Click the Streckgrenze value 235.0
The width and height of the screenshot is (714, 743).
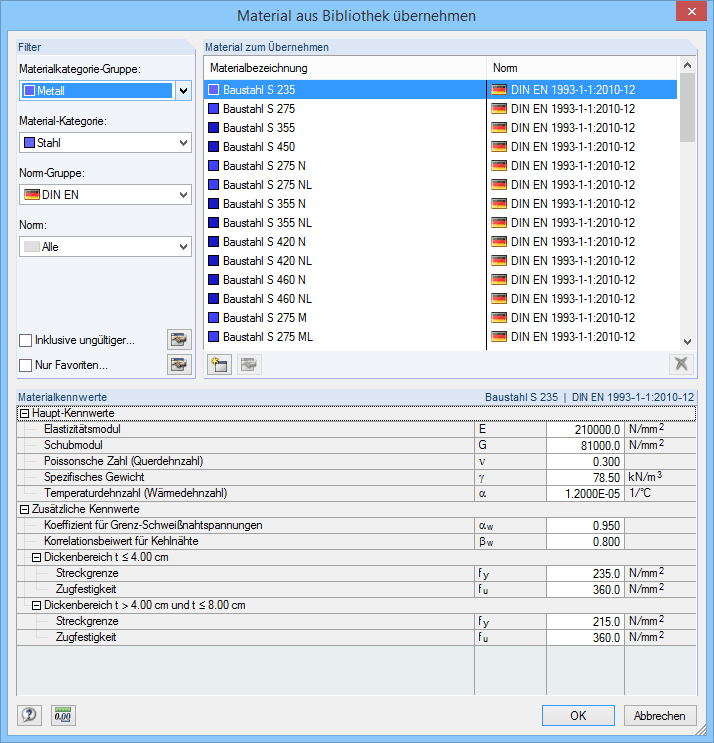pos(585,573)
